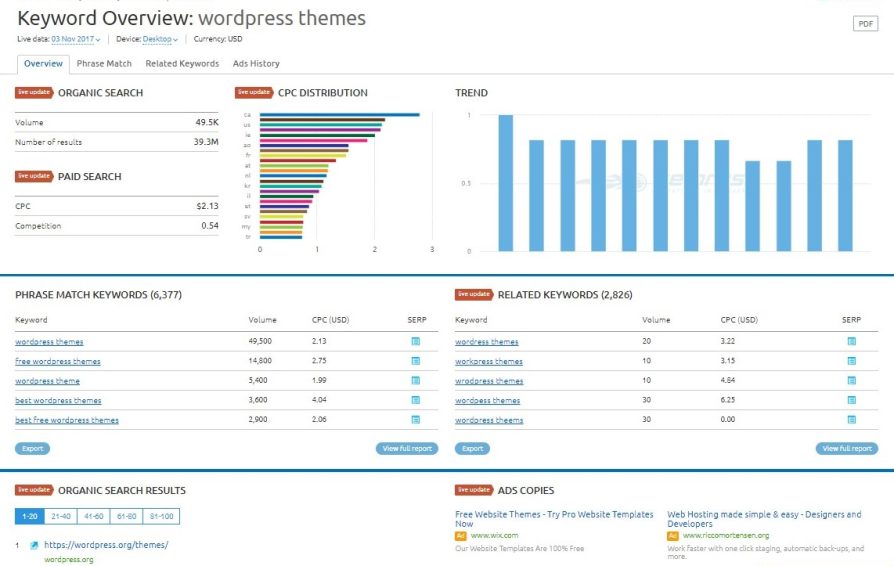Click the wordpress.org favicon in organic results
894x566 pixels.
point(34,545)
